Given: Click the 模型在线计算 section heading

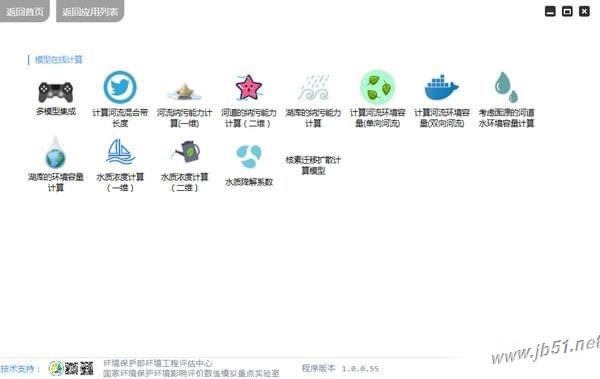Looking at the screenshot, I should click(x=59, y=60).
